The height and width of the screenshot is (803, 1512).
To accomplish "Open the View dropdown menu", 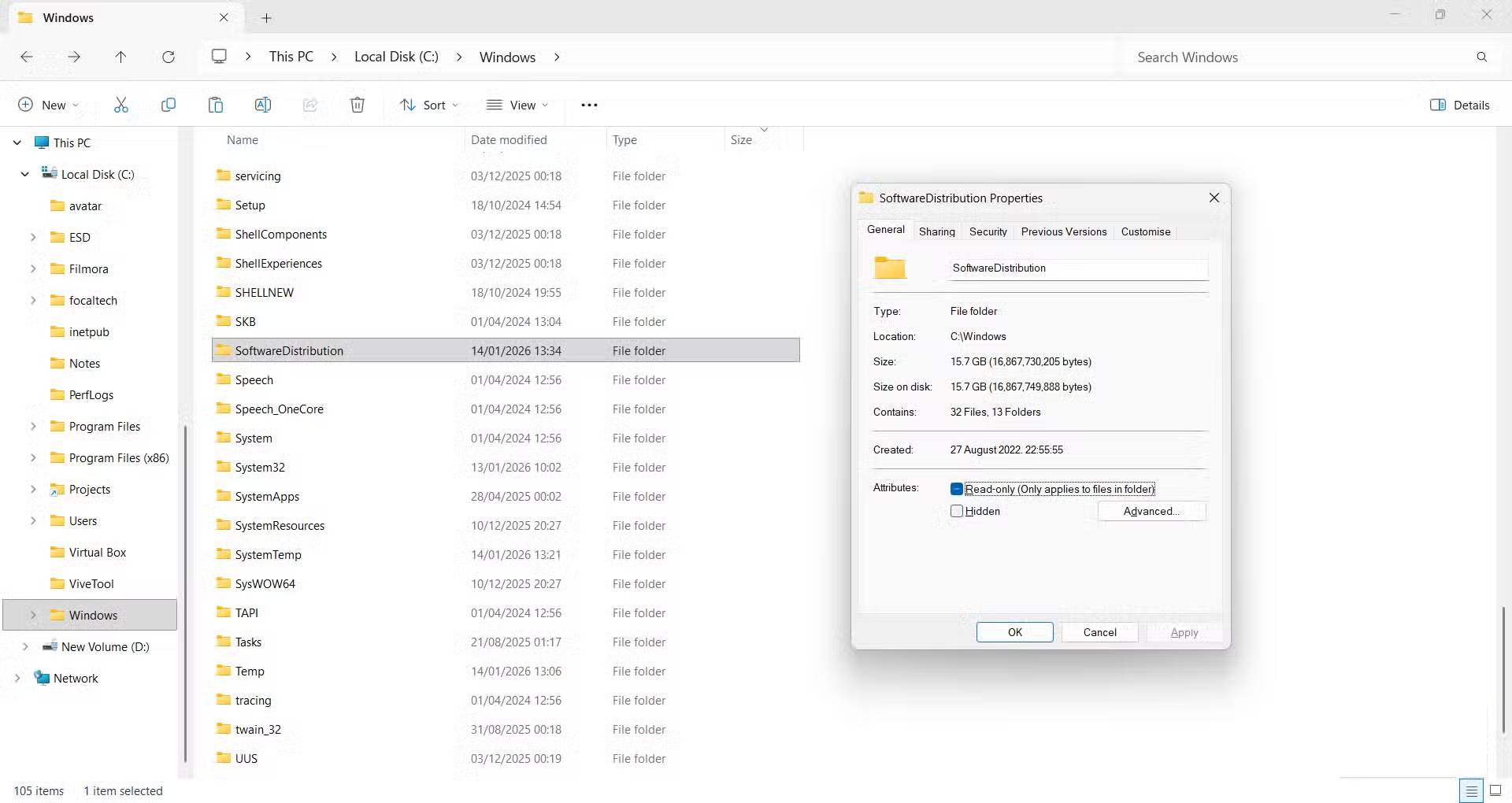I will pyautogui.click(x=517, y=105).
